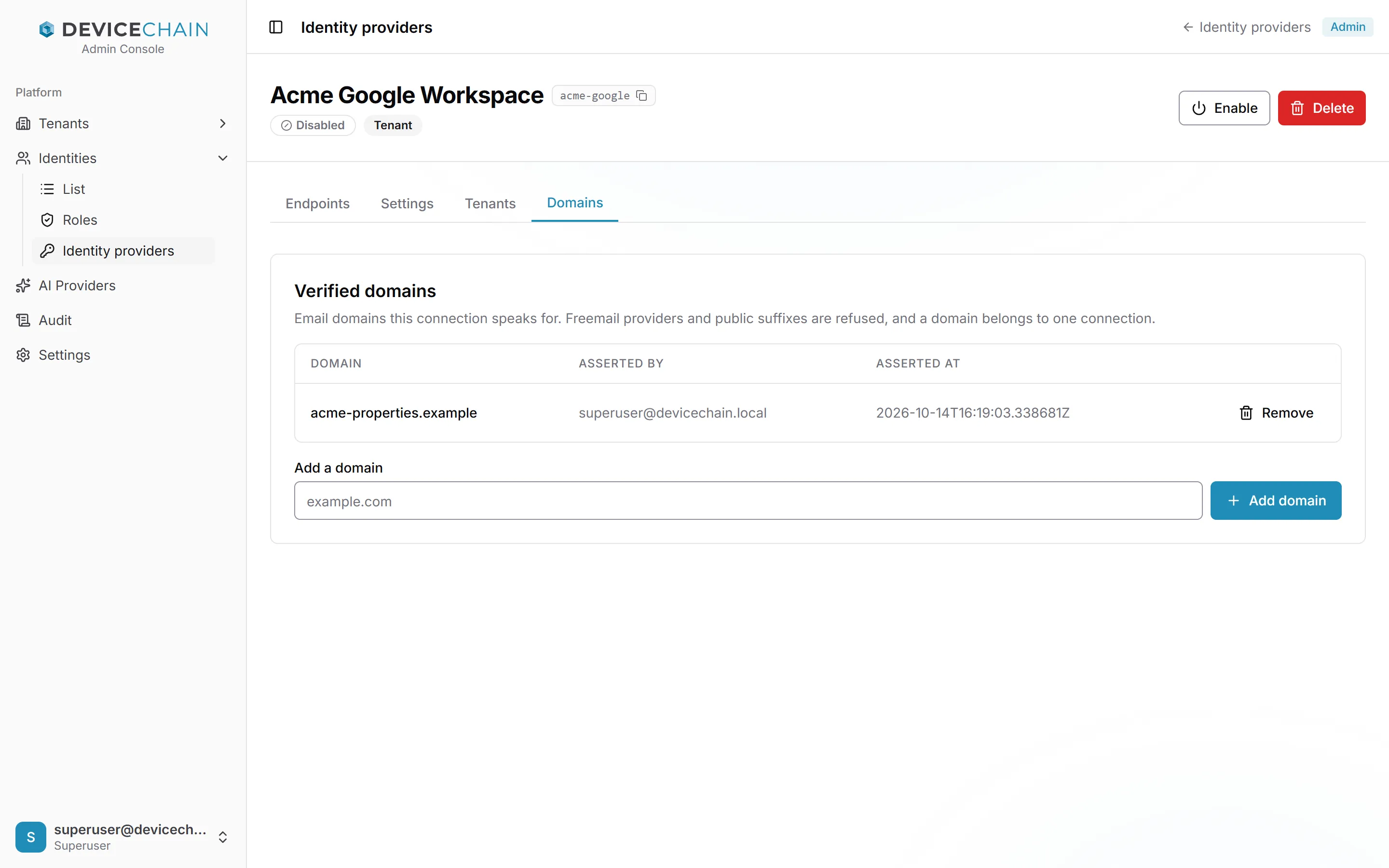Open Audit in the sidebar
1389x868 pixels.
click(123, 320)
